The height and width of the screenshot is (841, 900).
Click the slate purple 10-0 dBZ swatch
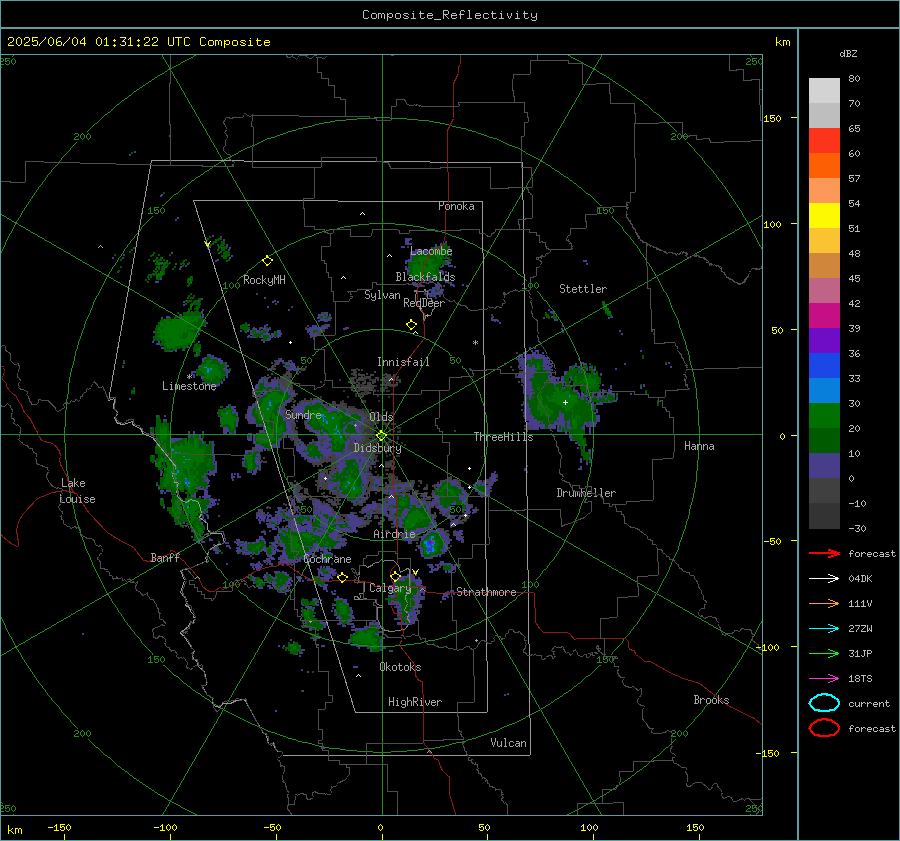coord(824,466)
